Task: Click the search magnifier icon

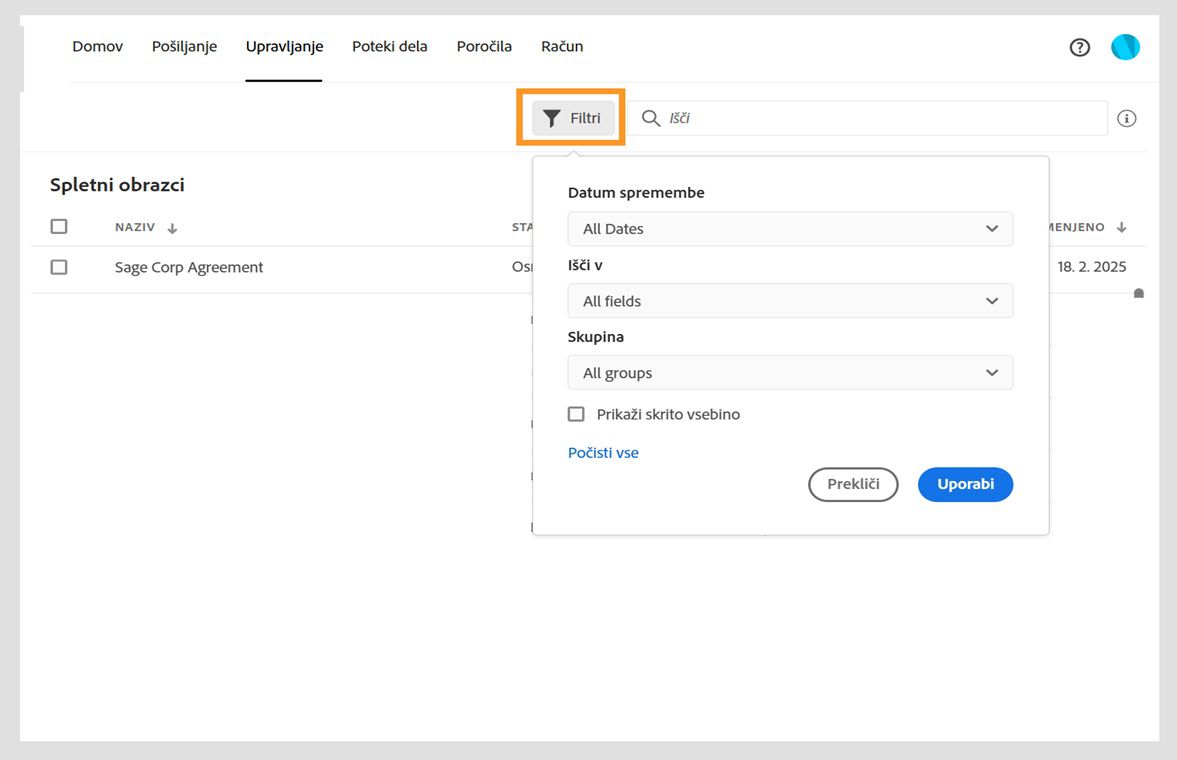Action: (x=651, y=118)
